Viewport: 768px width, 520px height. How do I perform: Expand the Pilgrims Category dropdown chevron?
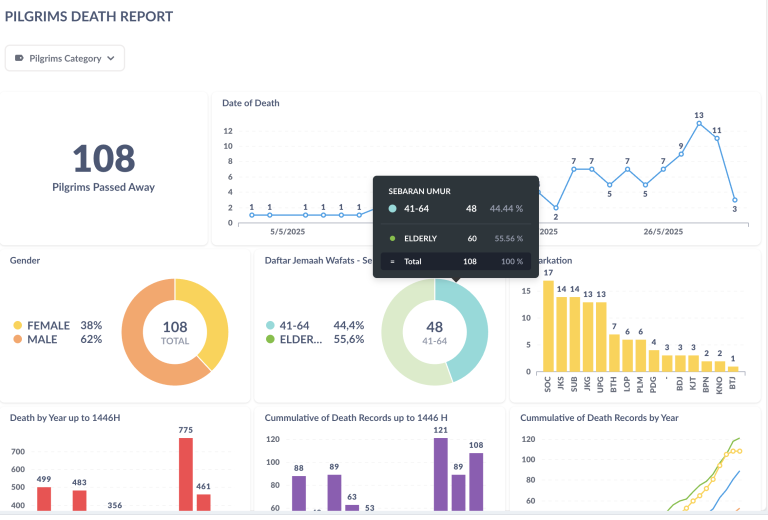[x=110, y=59]
